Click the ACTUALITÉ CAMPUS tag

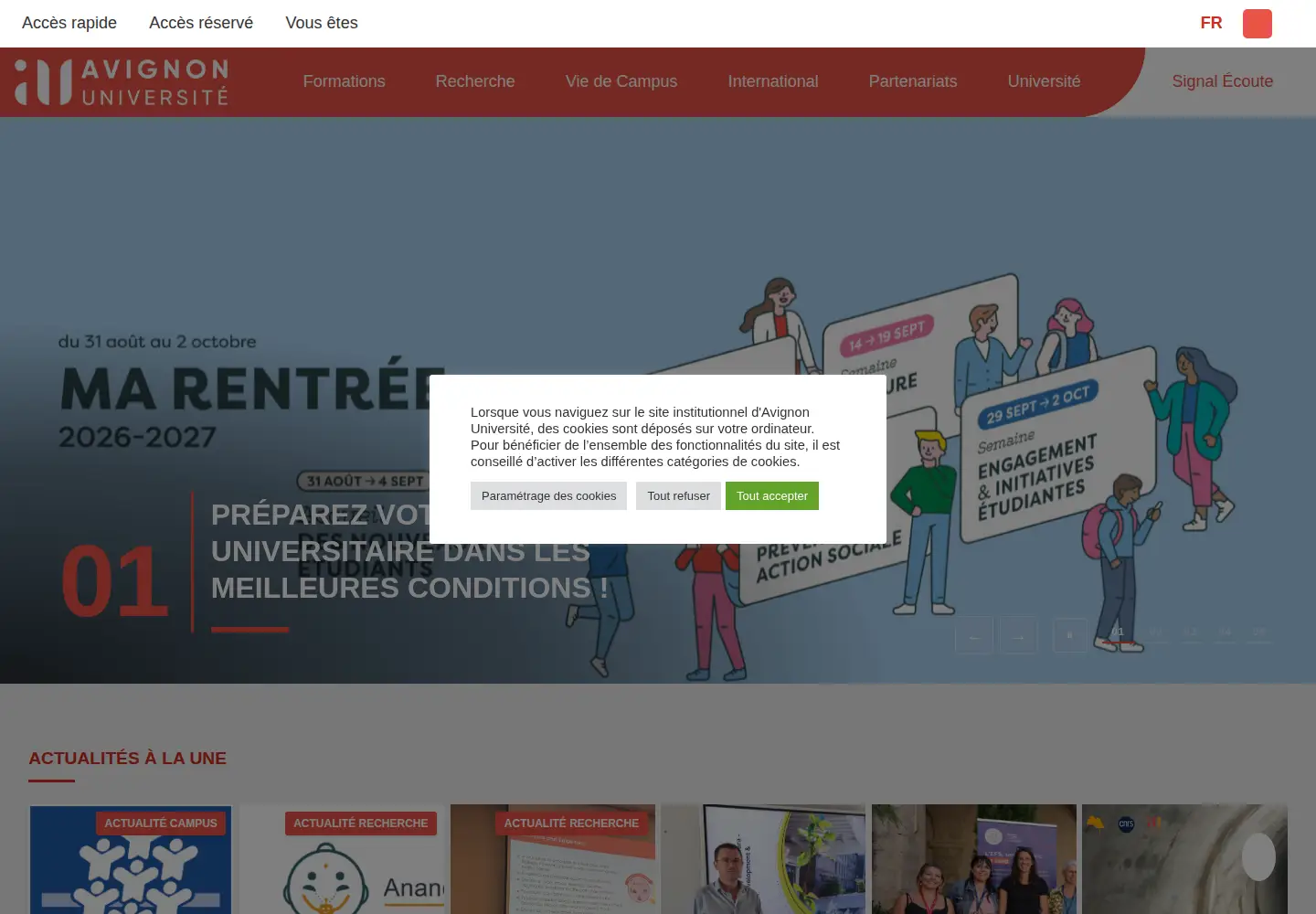(161, 824)
